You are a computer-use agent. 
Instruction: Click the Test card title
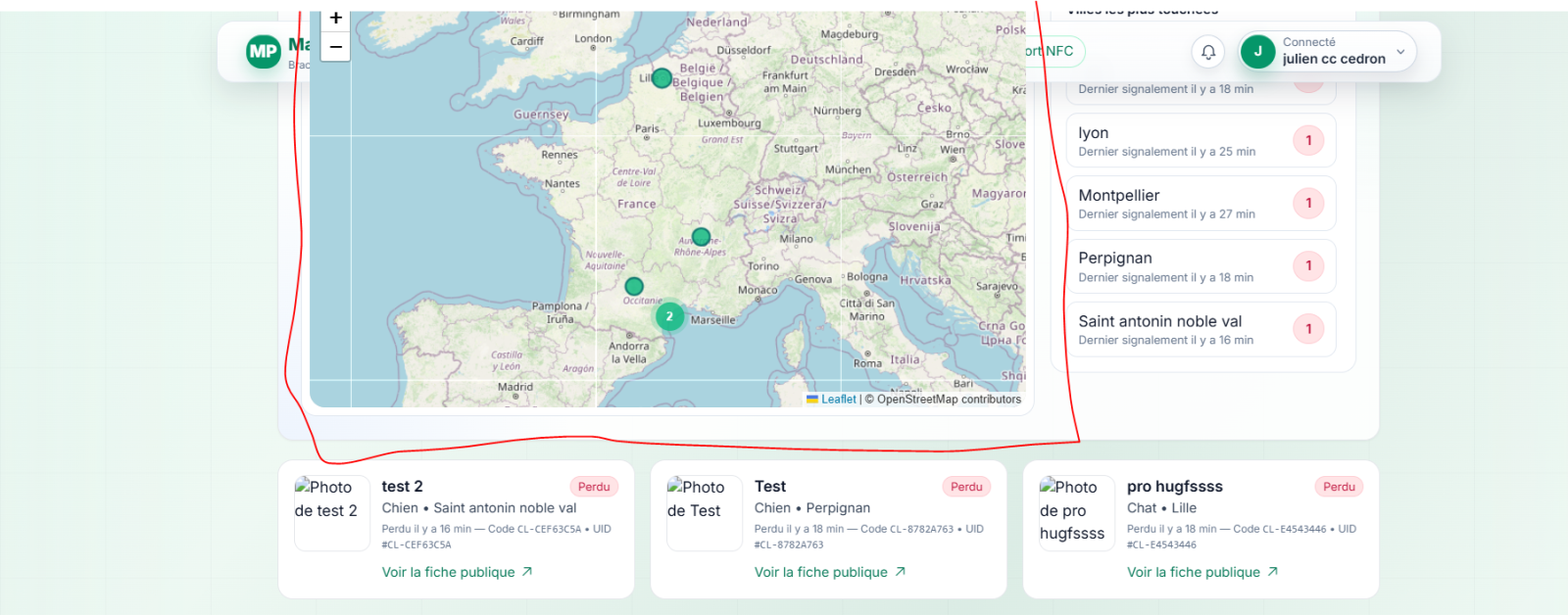coord(770,487)
